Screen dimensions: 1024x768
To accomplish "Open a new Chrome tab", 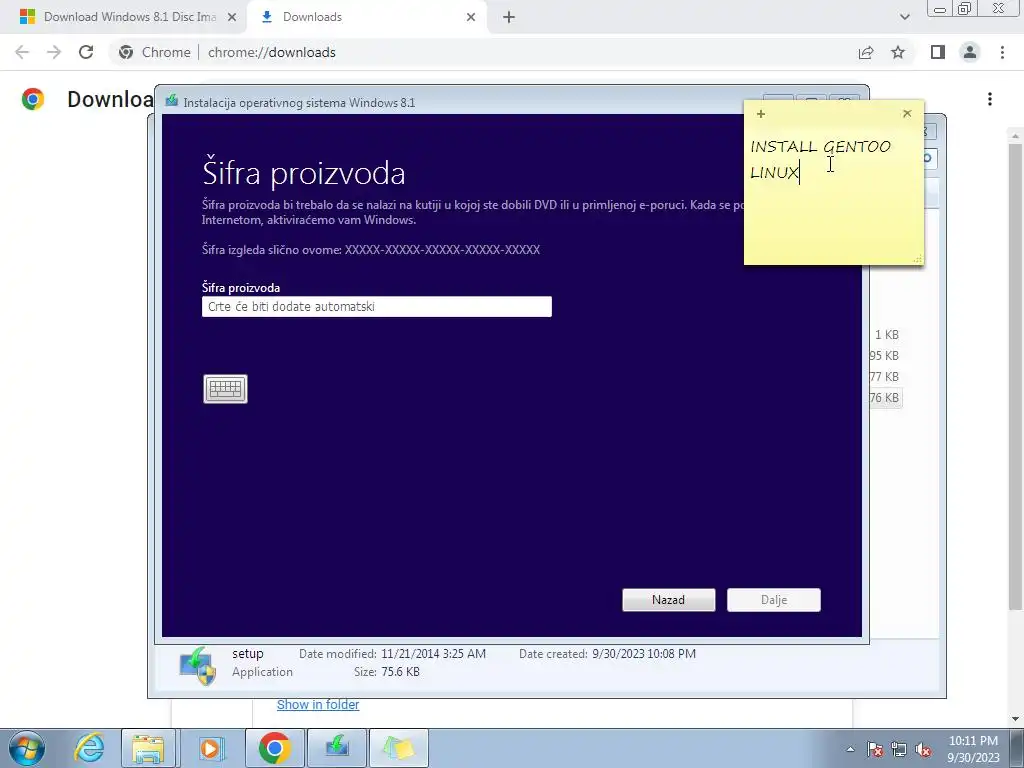I will pos(509,17).
